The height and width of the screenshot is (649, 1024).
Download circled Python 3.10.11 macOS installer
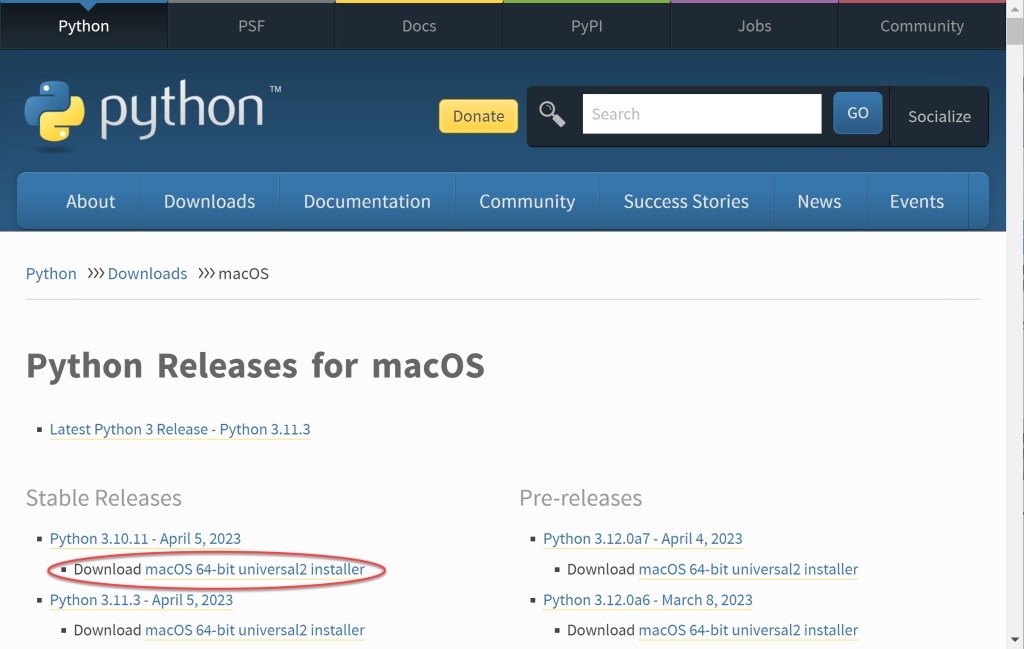(254, 569)
